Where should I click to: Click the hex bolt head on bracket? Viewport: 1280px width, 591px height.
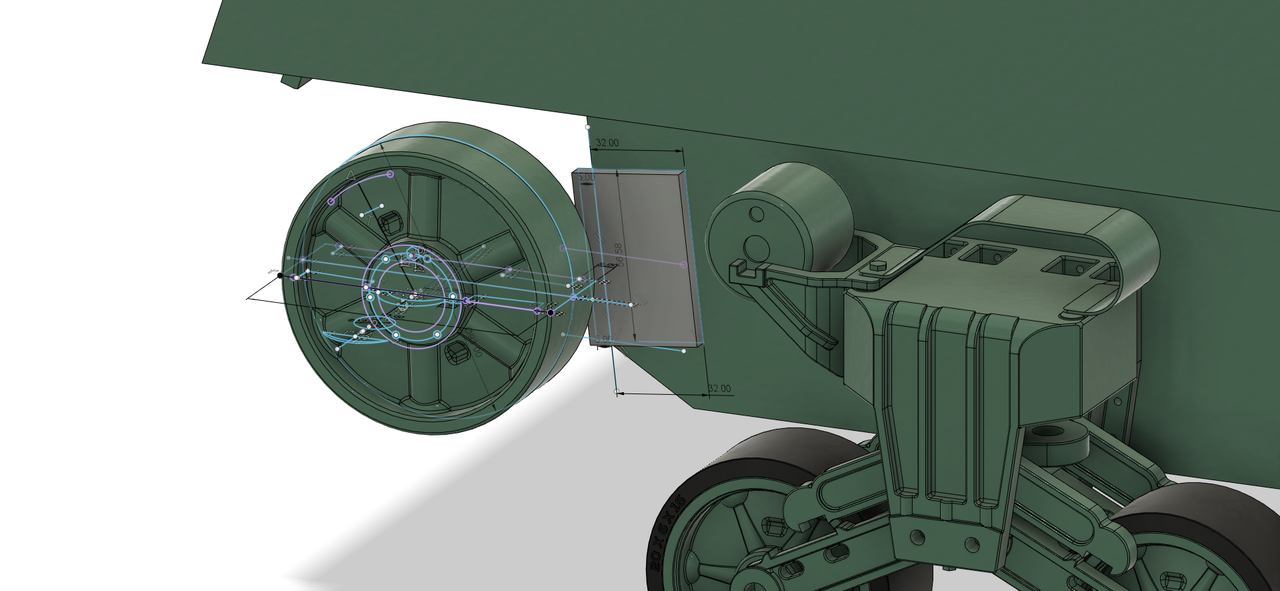point(878,267)
